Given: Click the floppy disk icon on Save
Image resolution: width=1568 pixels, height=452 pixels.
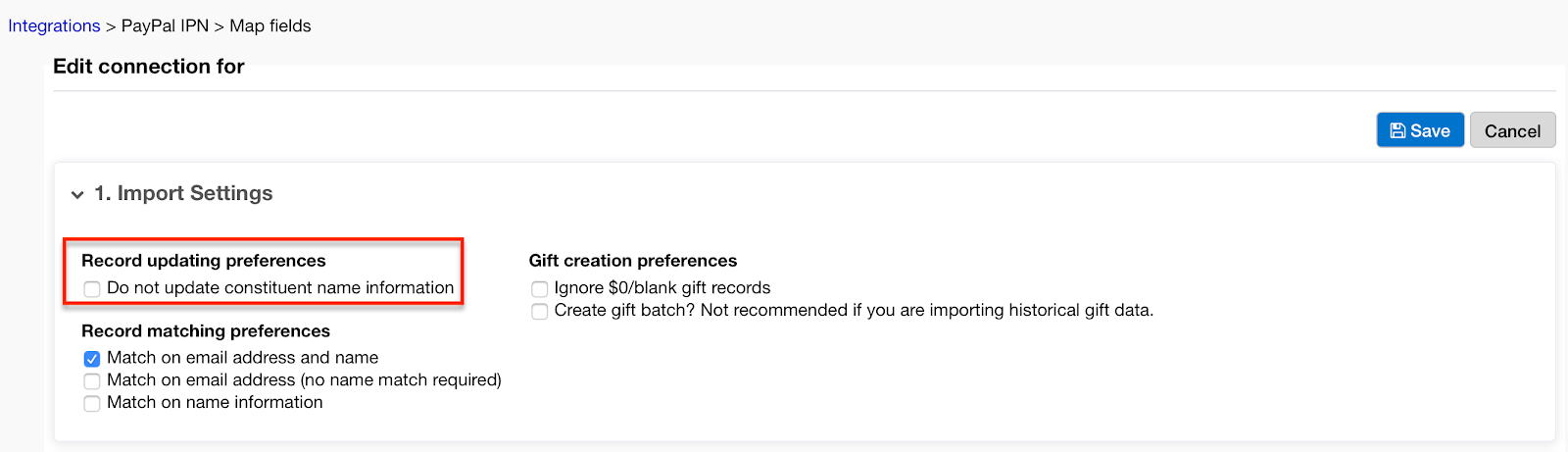Looking at the screenshot, I should pos(1397,130).
